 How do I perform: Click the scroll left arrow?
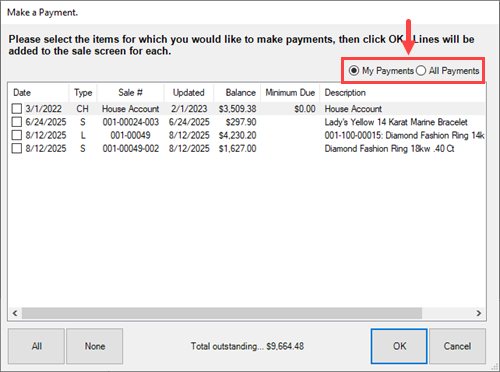[x=15, y=313]
